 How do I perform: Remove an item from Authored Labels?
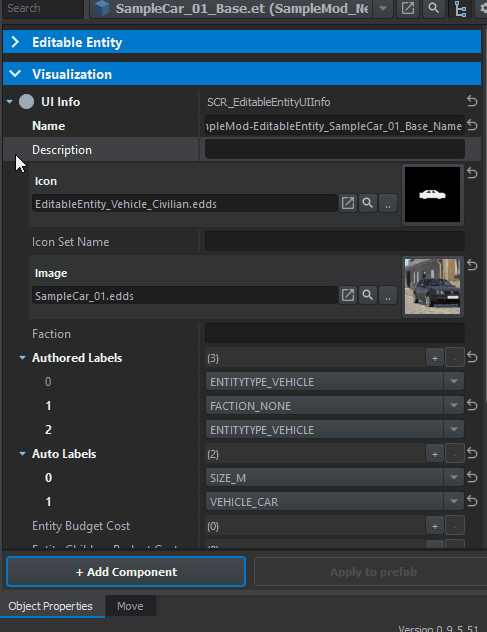tap(455, 358)
